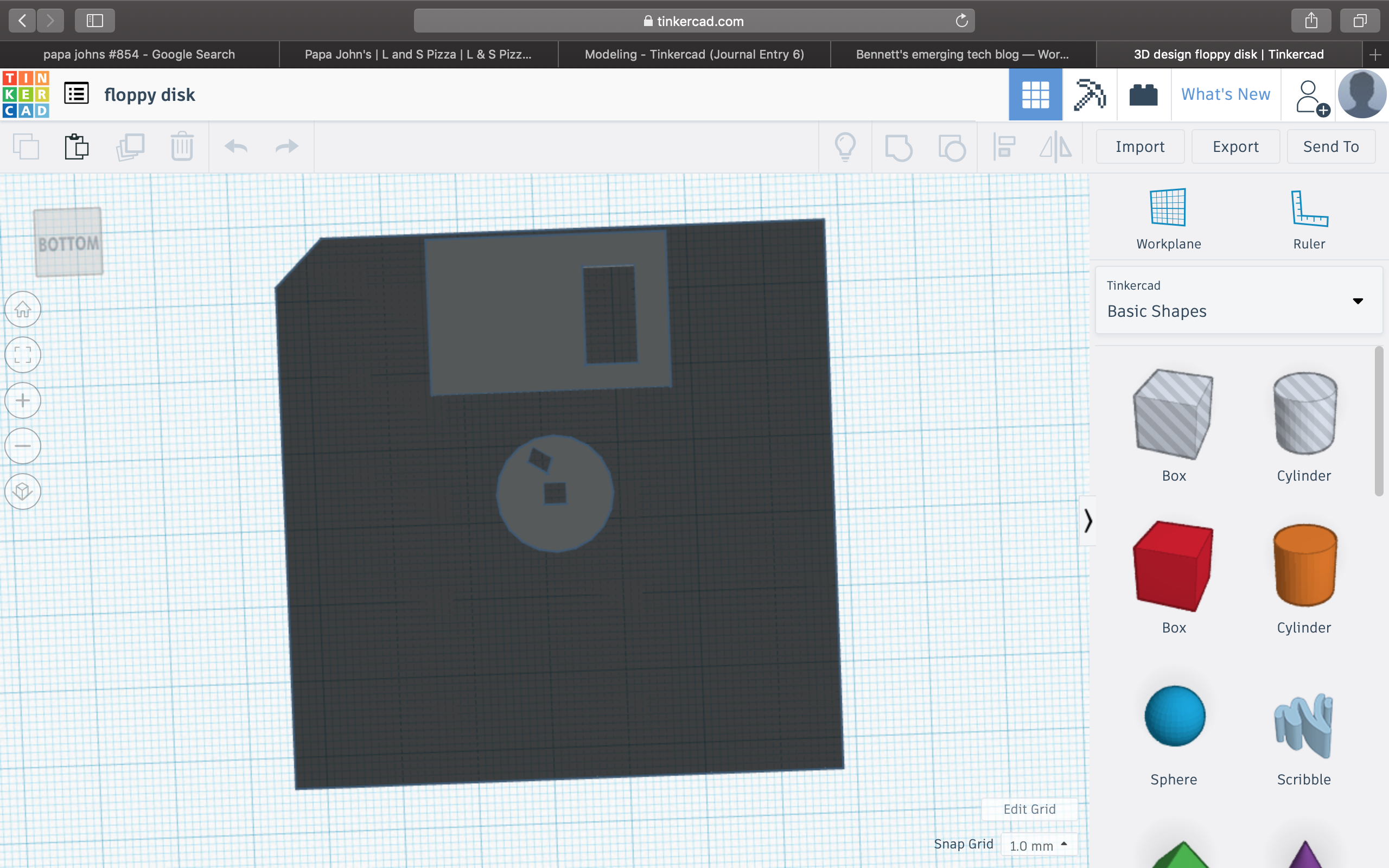Click Fit all in view icon
The image size is (1389, 868).
(23, 355)
